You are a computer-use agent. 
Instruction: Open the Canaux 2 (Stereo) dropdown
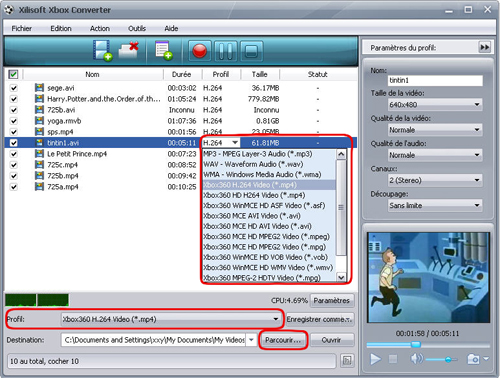point(435,180)
